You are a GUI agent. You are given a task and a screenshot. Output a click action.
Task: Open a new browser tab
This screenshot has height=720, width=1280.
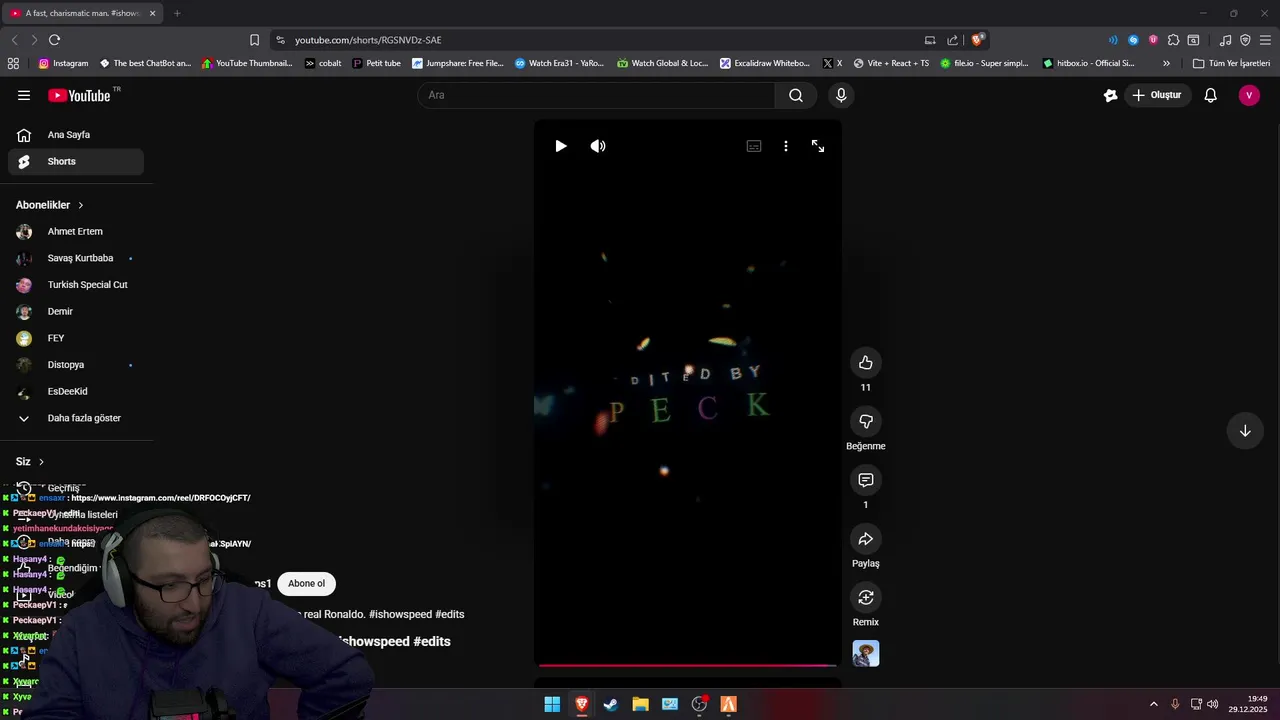(x=177, y=13)
